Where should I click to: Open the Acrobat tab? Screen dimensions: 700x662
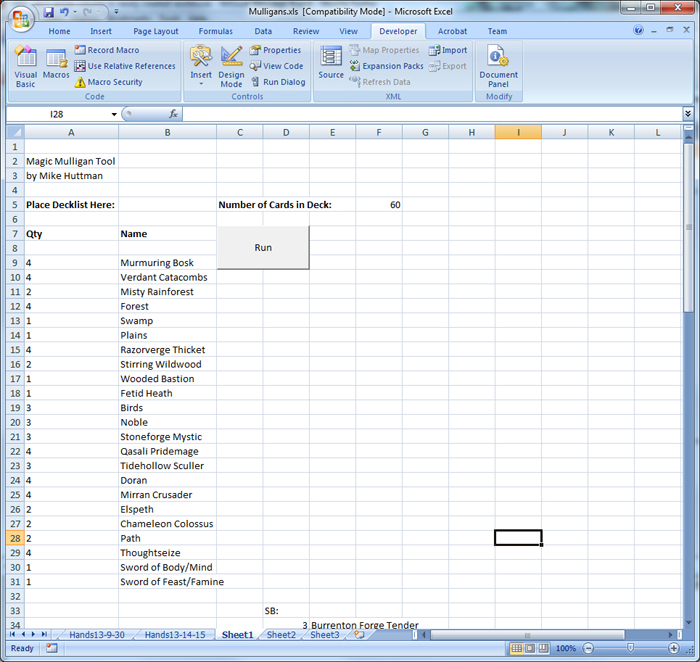click(x=452, y=31)
